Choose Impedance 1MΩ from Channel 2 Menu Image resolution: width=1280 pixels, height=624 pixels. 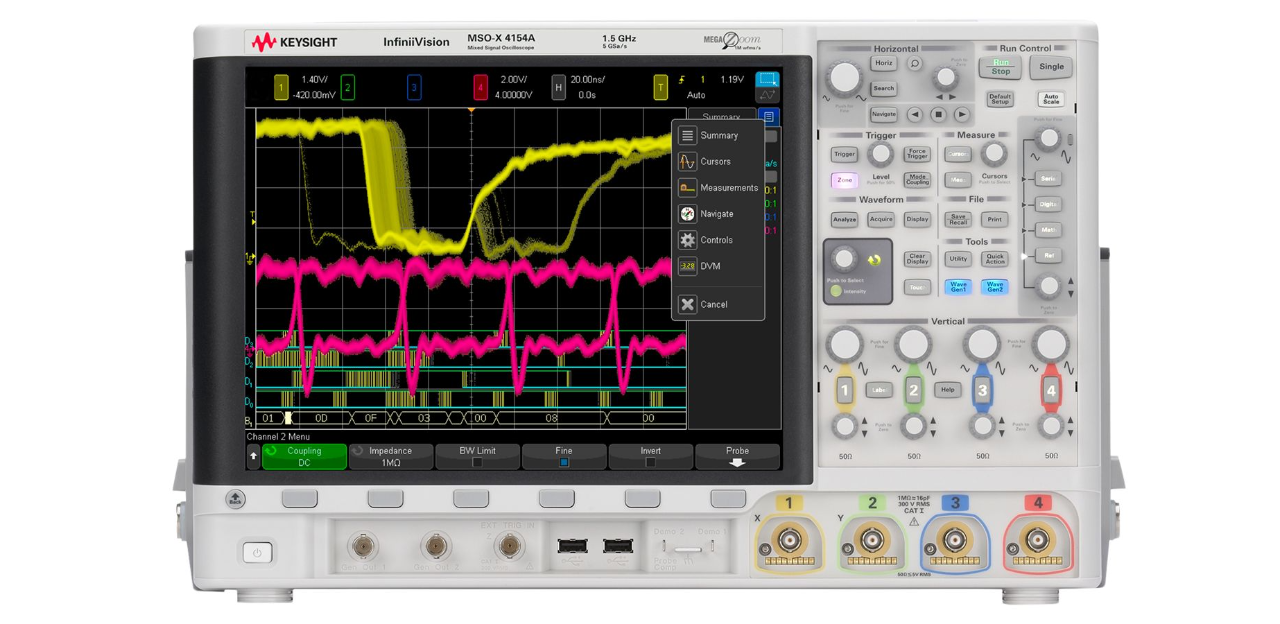tap(389, 455)
